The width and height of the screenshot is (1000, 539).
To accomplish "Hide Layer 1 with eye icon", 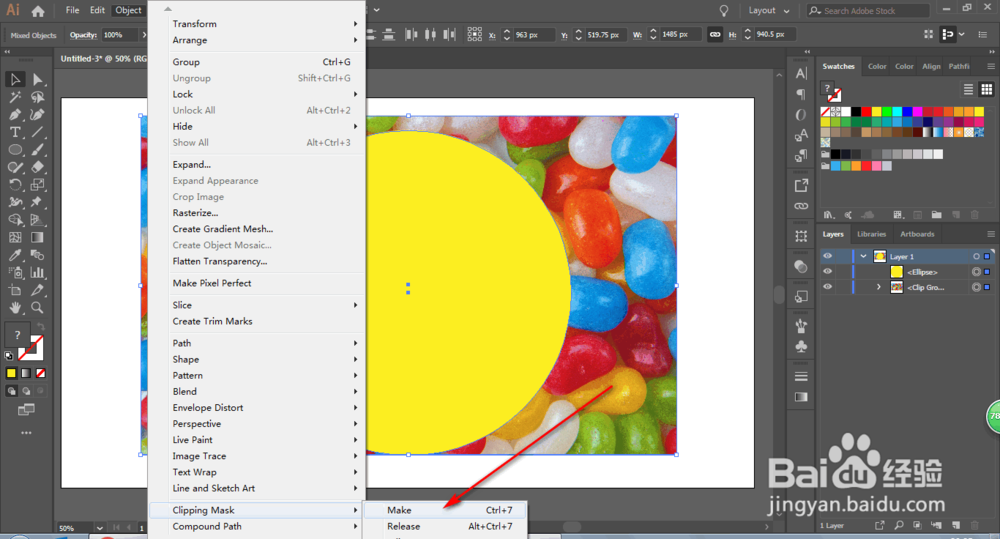I will click(x=827, y=256).
